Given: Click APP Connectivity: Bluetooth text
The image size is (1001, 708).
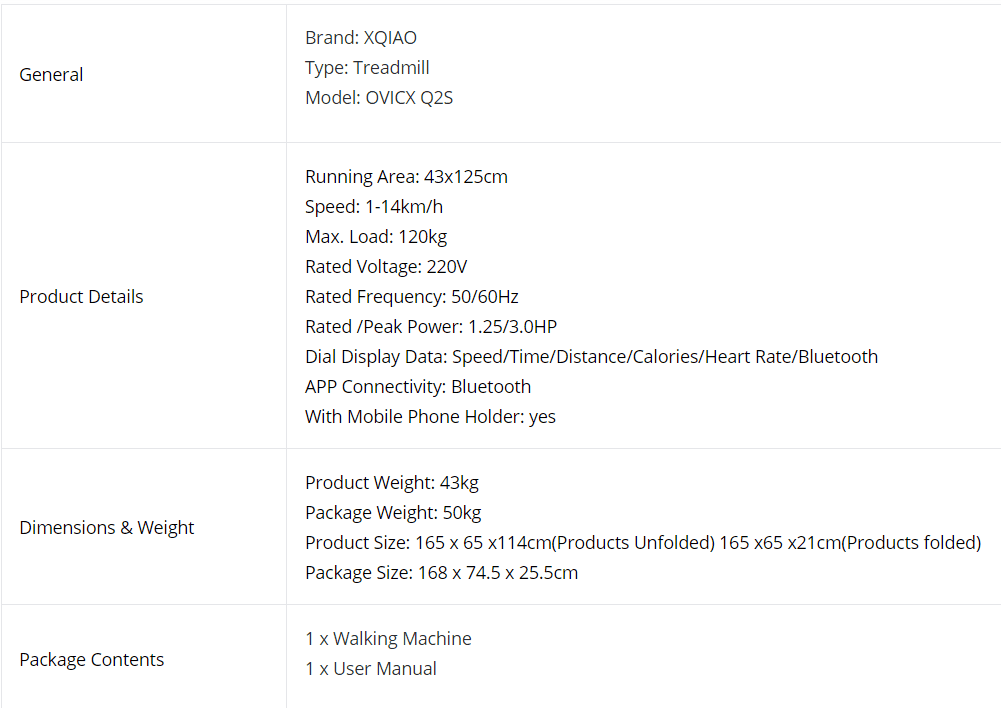Looking at the screenshot, I should coord(418,387).
